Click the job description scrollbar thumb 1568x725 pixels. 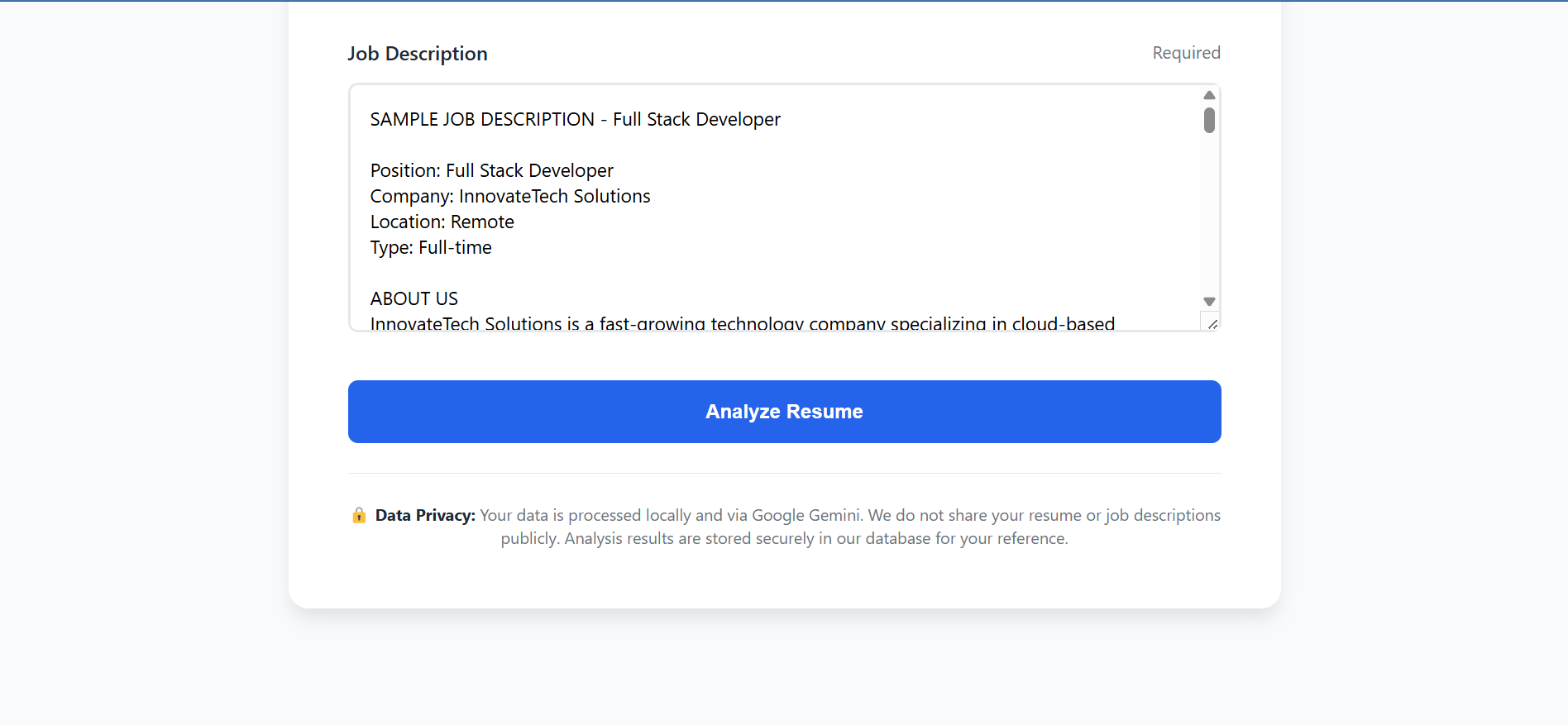coord(1209,121)
